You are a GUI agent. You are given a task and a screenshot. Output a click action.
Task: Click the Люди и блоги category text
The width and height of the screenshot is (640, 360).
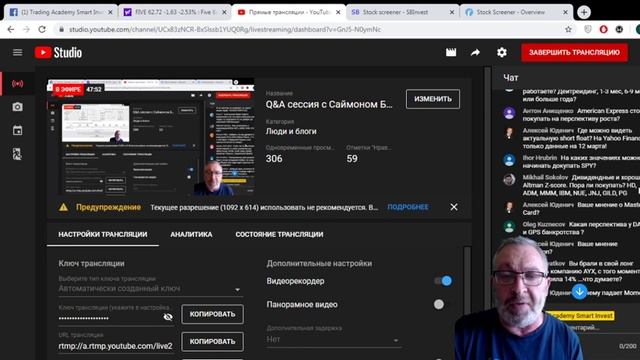[x=291, y=131]
